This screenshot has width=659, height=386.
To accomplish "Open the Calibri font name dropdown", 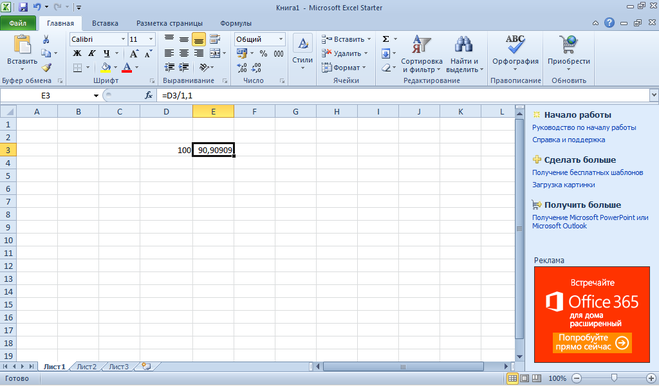I will click(123, 39).
